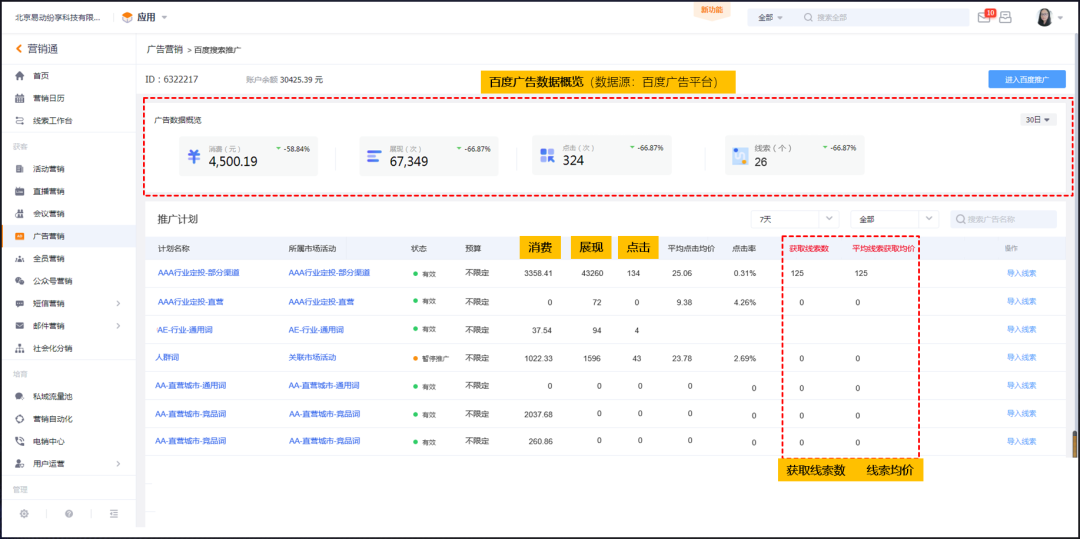The width and height of the screenshot is (1080, 539).
Task: Click the 公众号营销 WeChat icon
Action: pos(19,281)
